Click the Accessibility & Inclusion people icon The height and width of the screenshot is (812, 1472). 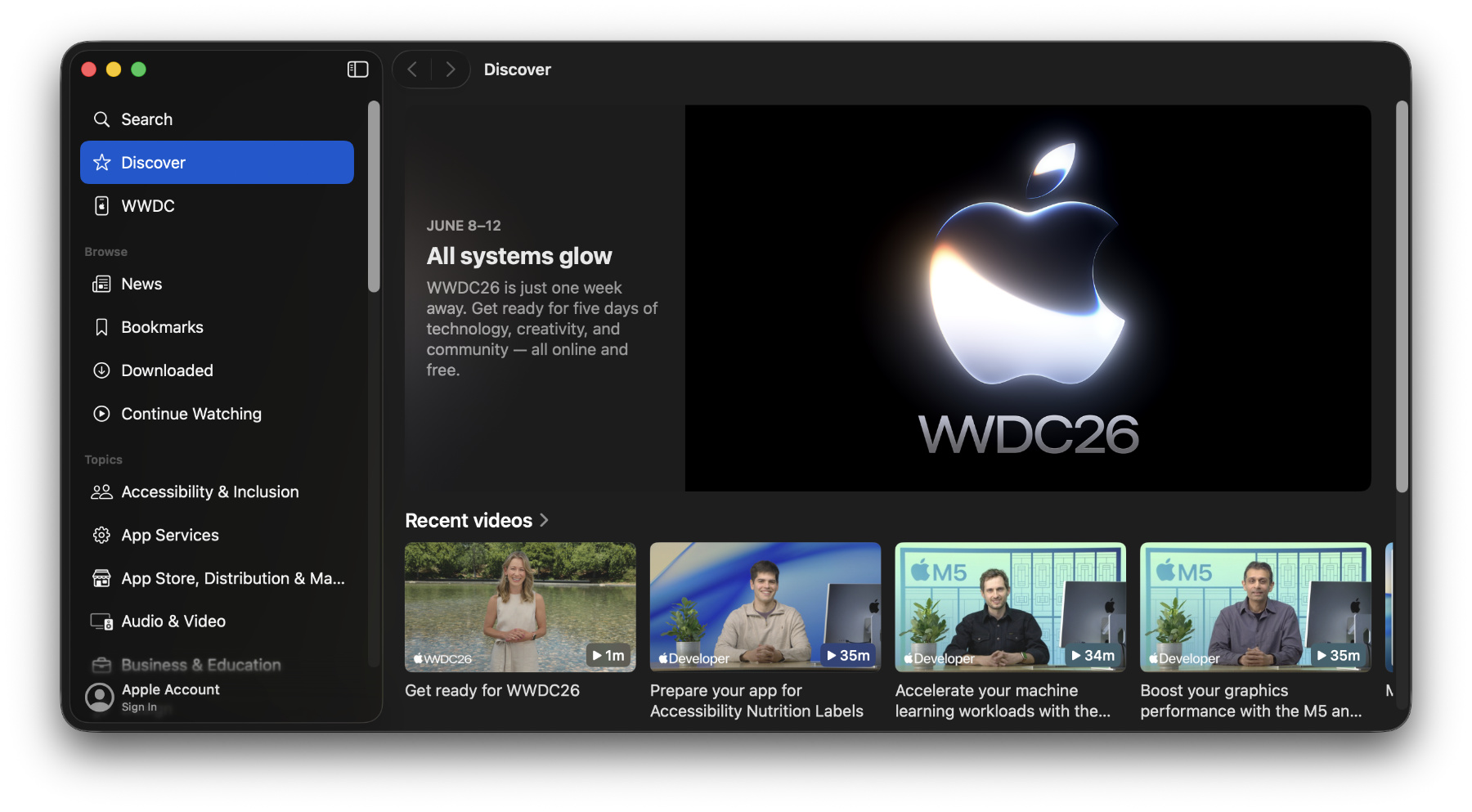(101, 491)
